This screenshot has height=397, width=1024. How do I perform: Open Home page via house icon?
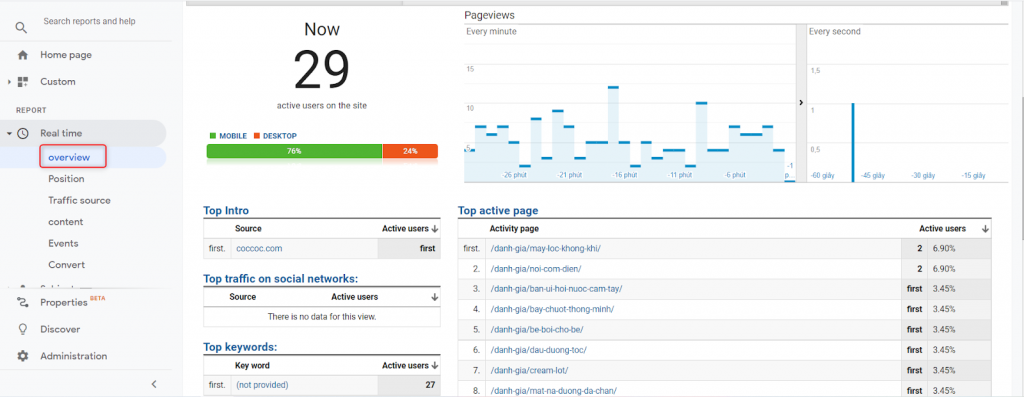[x=23, y=55]
